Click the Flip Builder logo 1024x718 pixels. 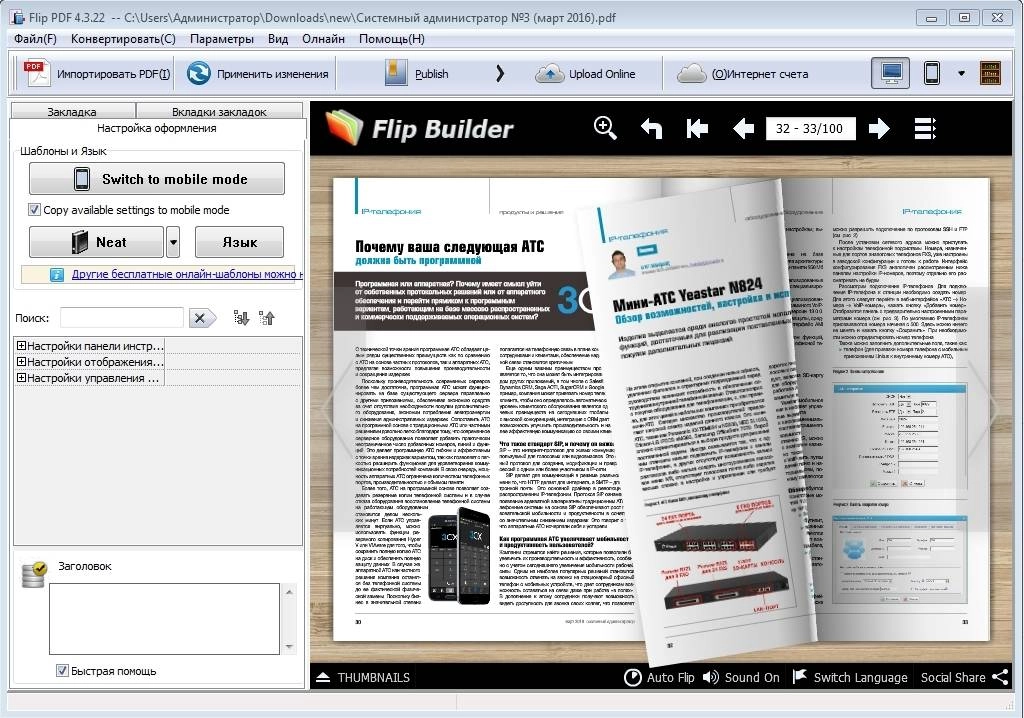tap(419, 128)
